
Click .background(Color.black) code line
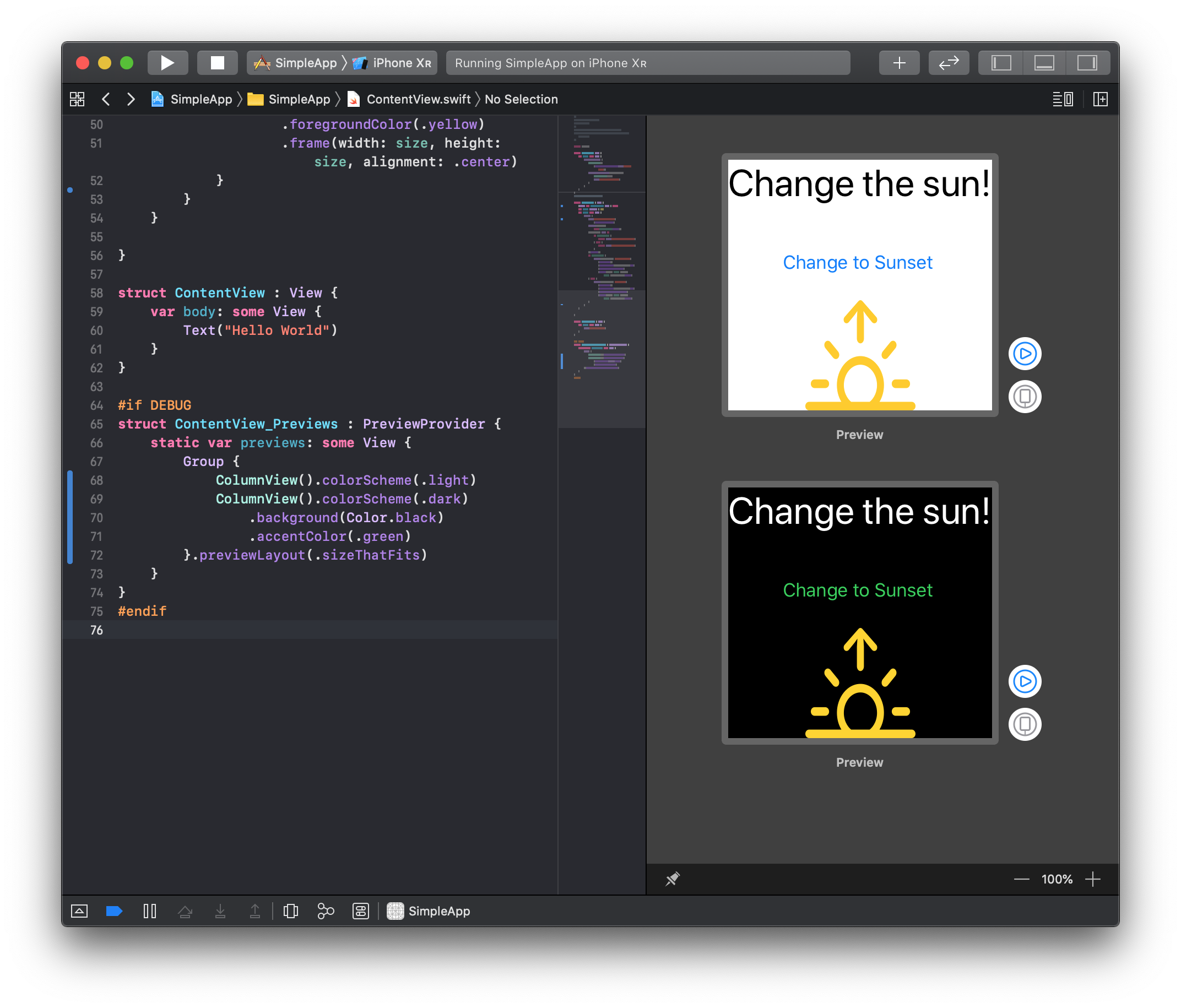(346, 517)
